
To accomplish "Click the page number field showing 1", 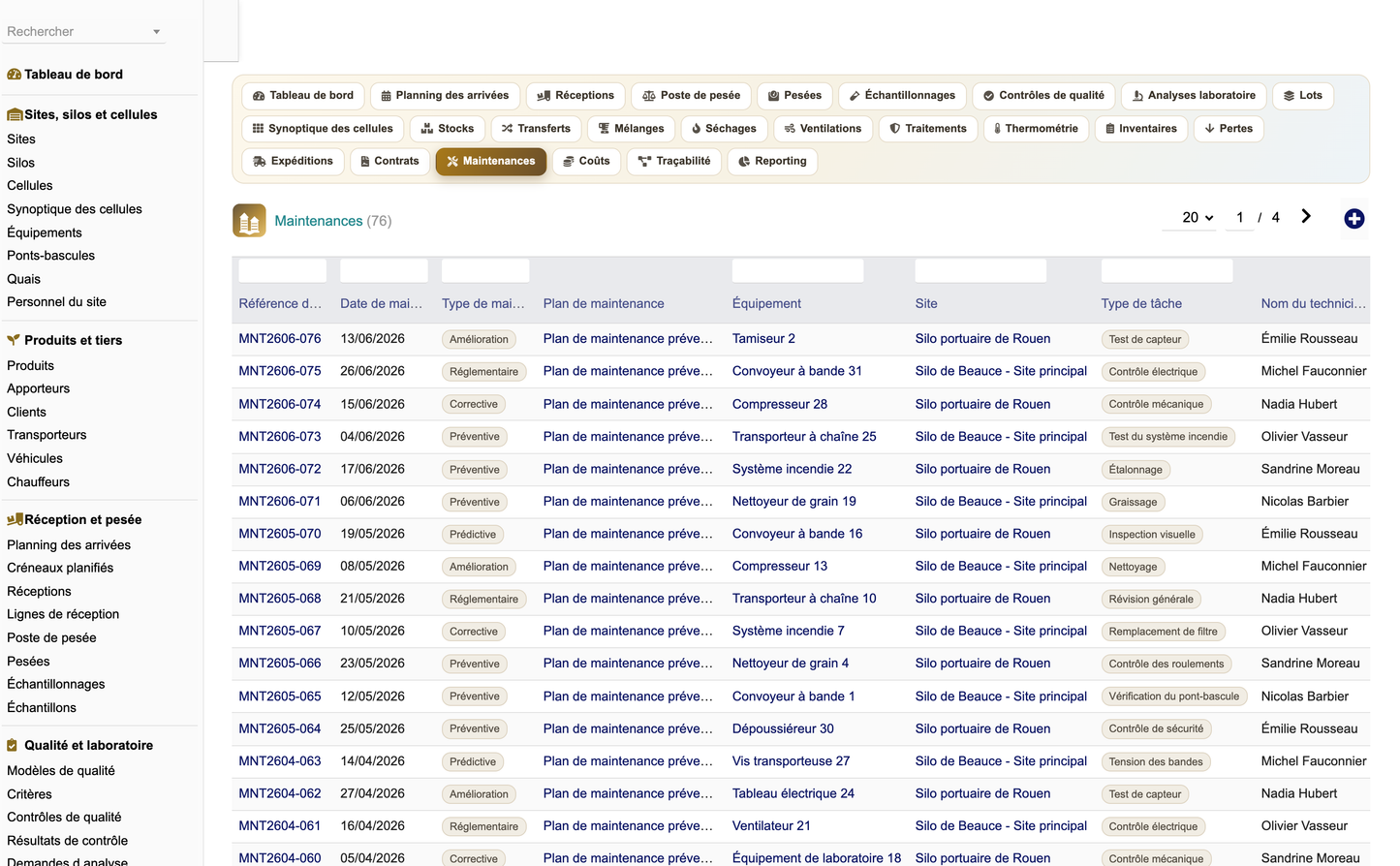I will coord(1239,217).
